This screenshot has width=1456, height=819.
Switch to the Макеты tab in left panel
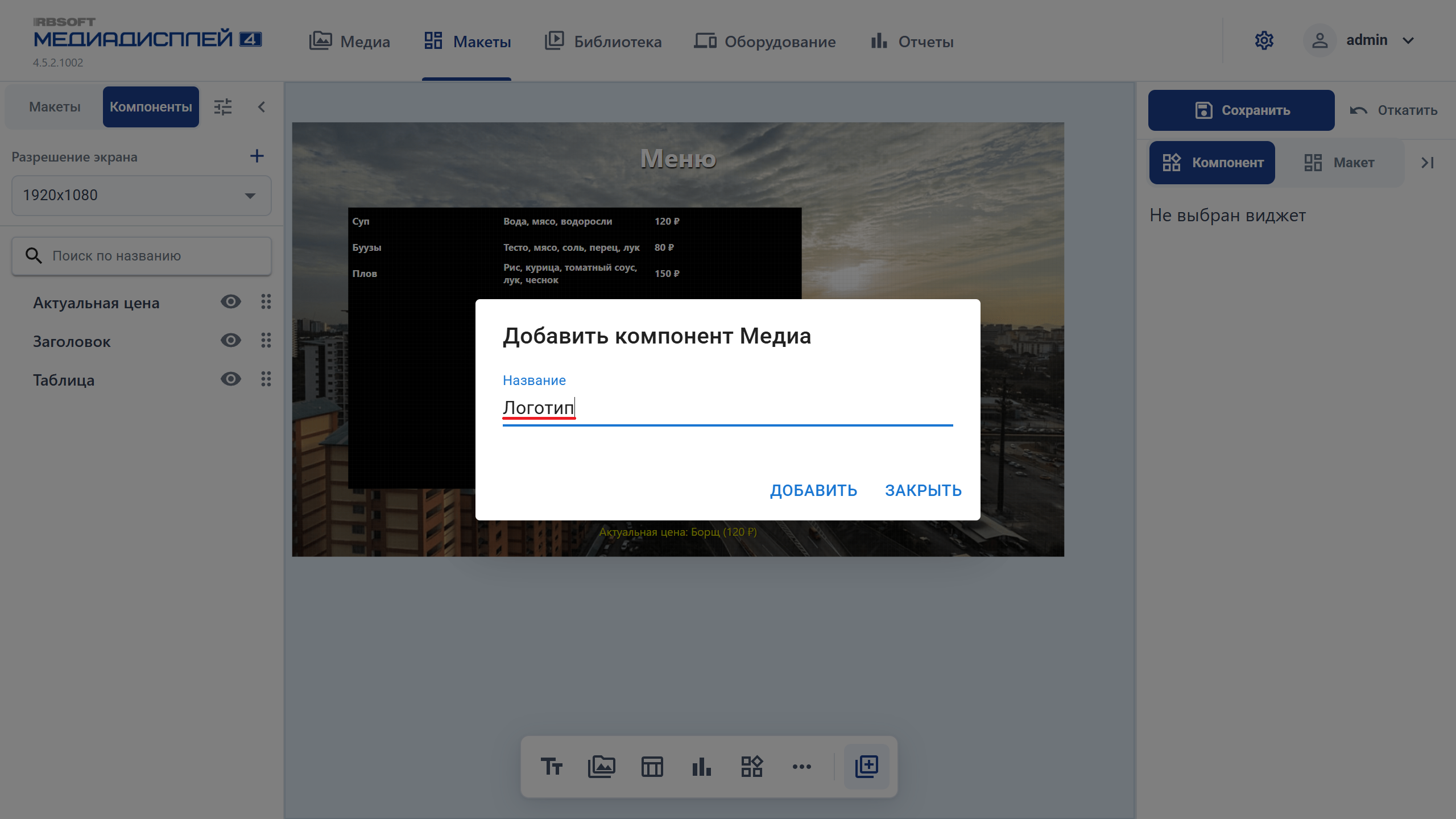coord(55,107)
